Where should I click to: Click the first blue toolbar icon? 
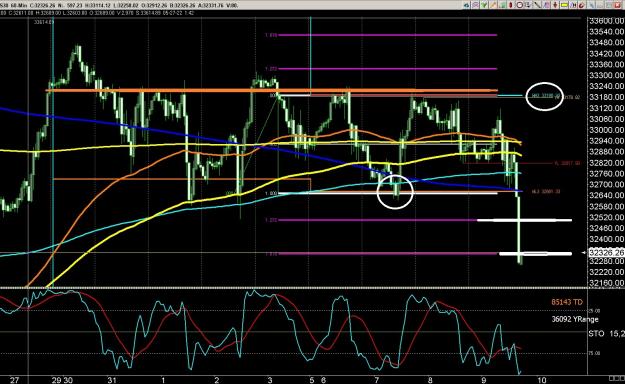(466, 5)
